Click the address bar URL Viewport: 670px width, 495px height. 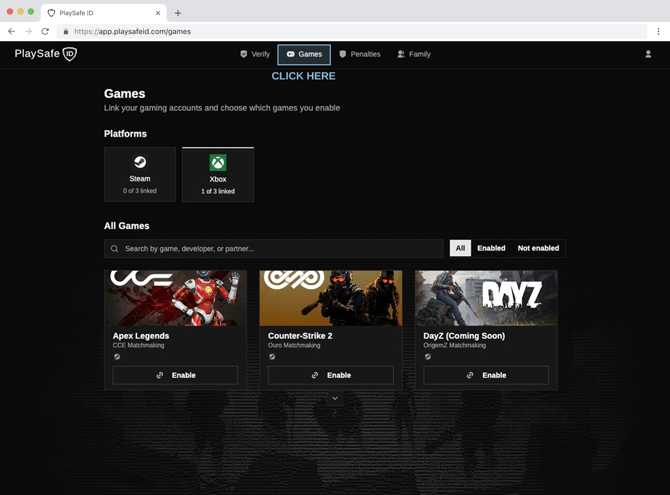(x=132, y=31)
